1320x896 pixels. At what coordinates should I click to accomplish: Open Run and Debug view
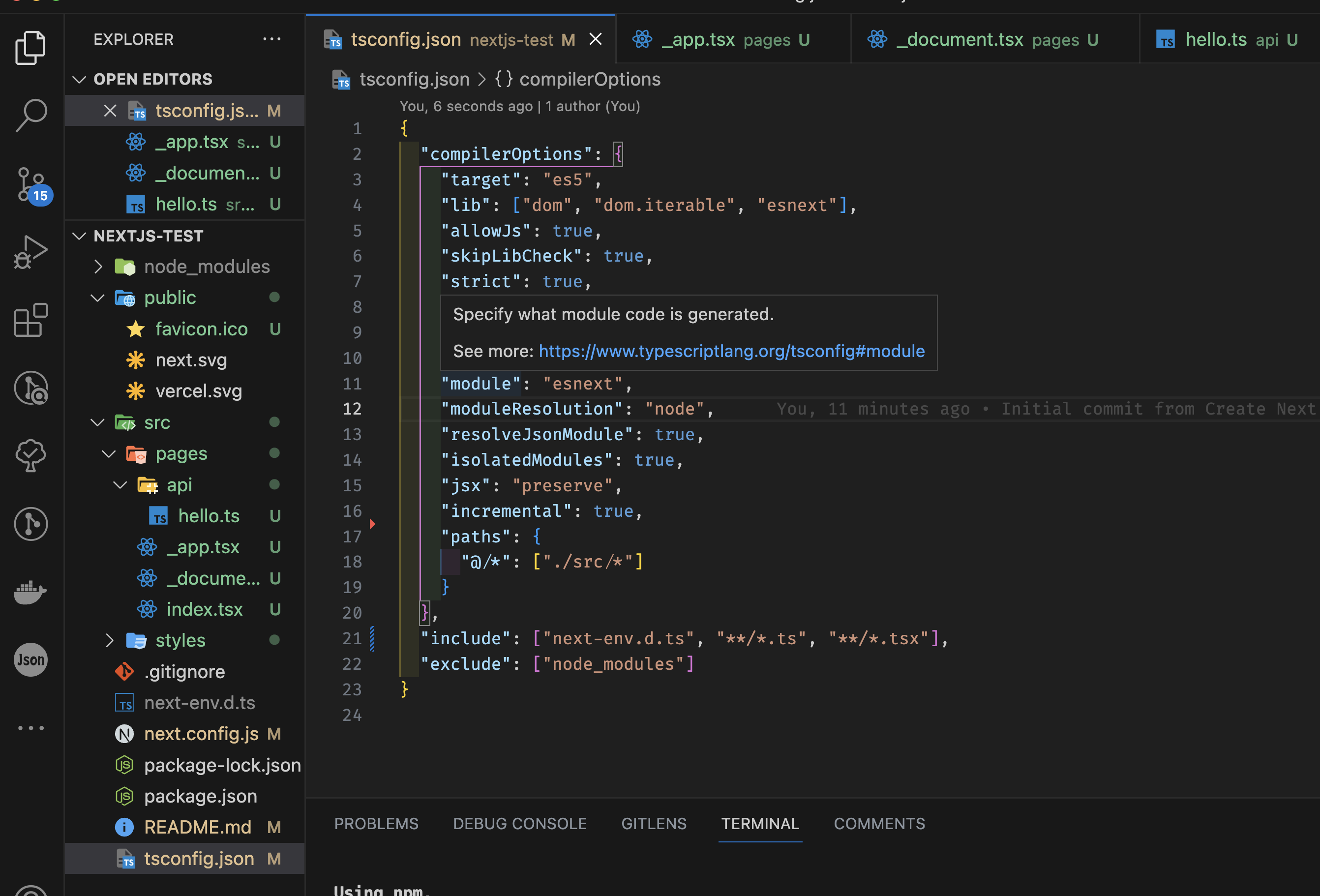[x=31, y=252]
